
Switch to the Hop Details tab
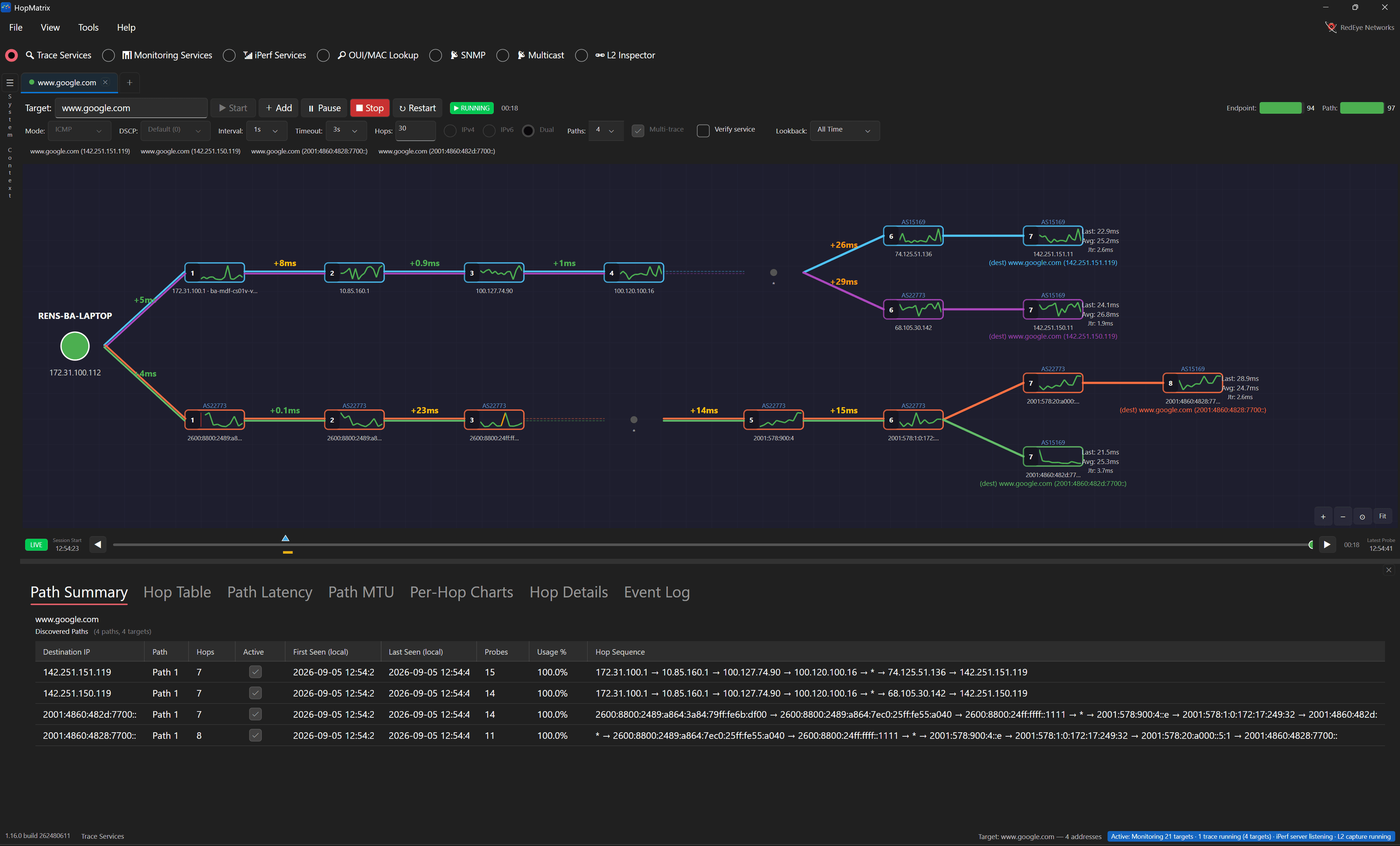click(569, 592)
